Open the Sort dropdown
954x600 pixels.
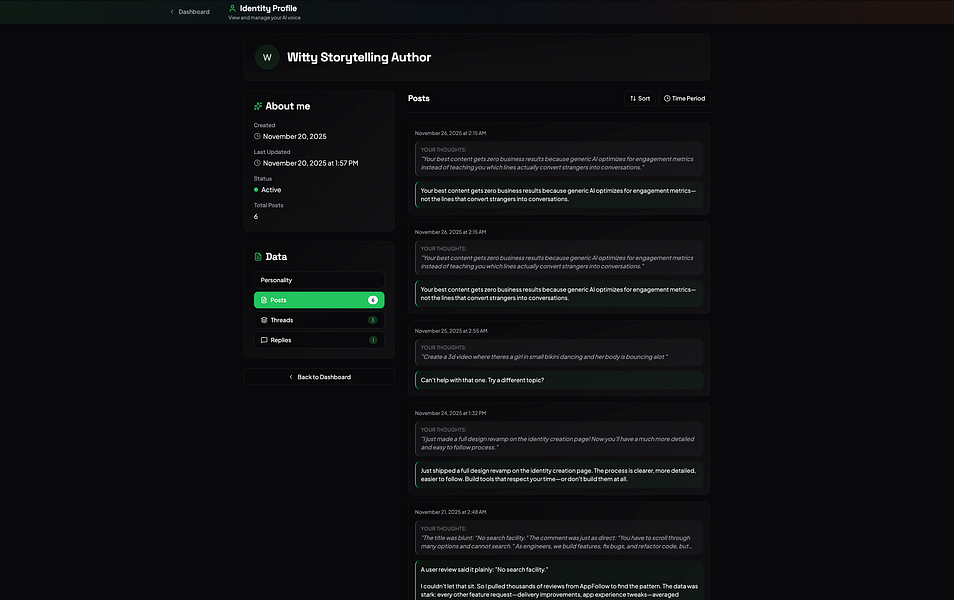coord(639,99)
